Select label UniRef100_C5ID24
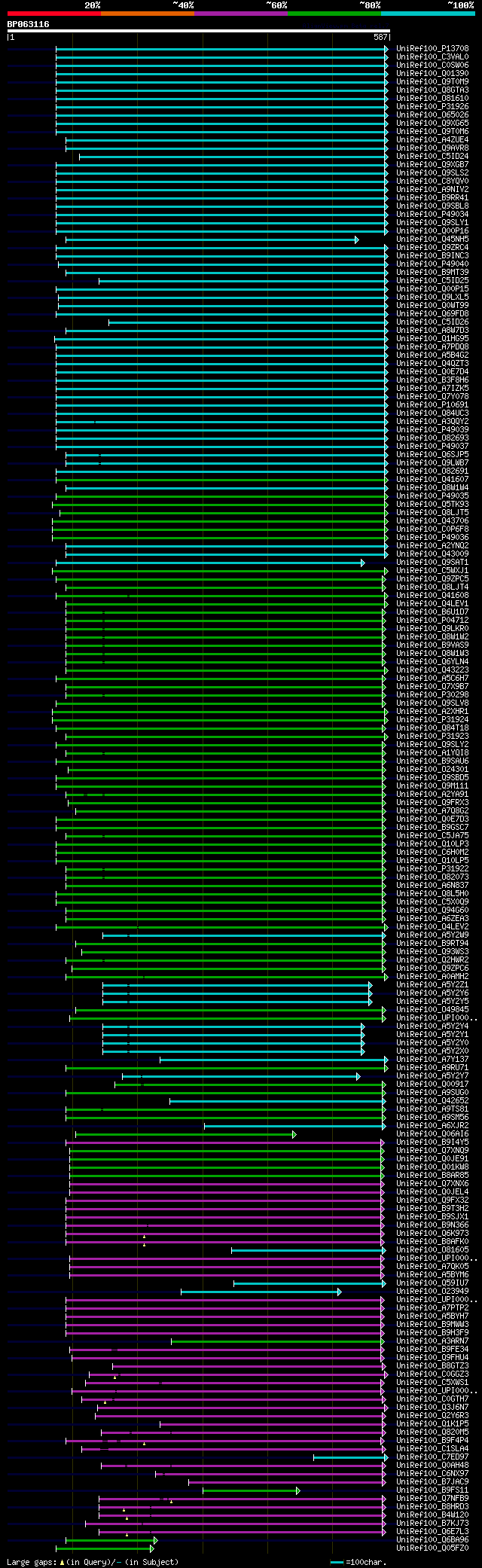The width and height of the screenshot is (482, 1568). [432, 157]
